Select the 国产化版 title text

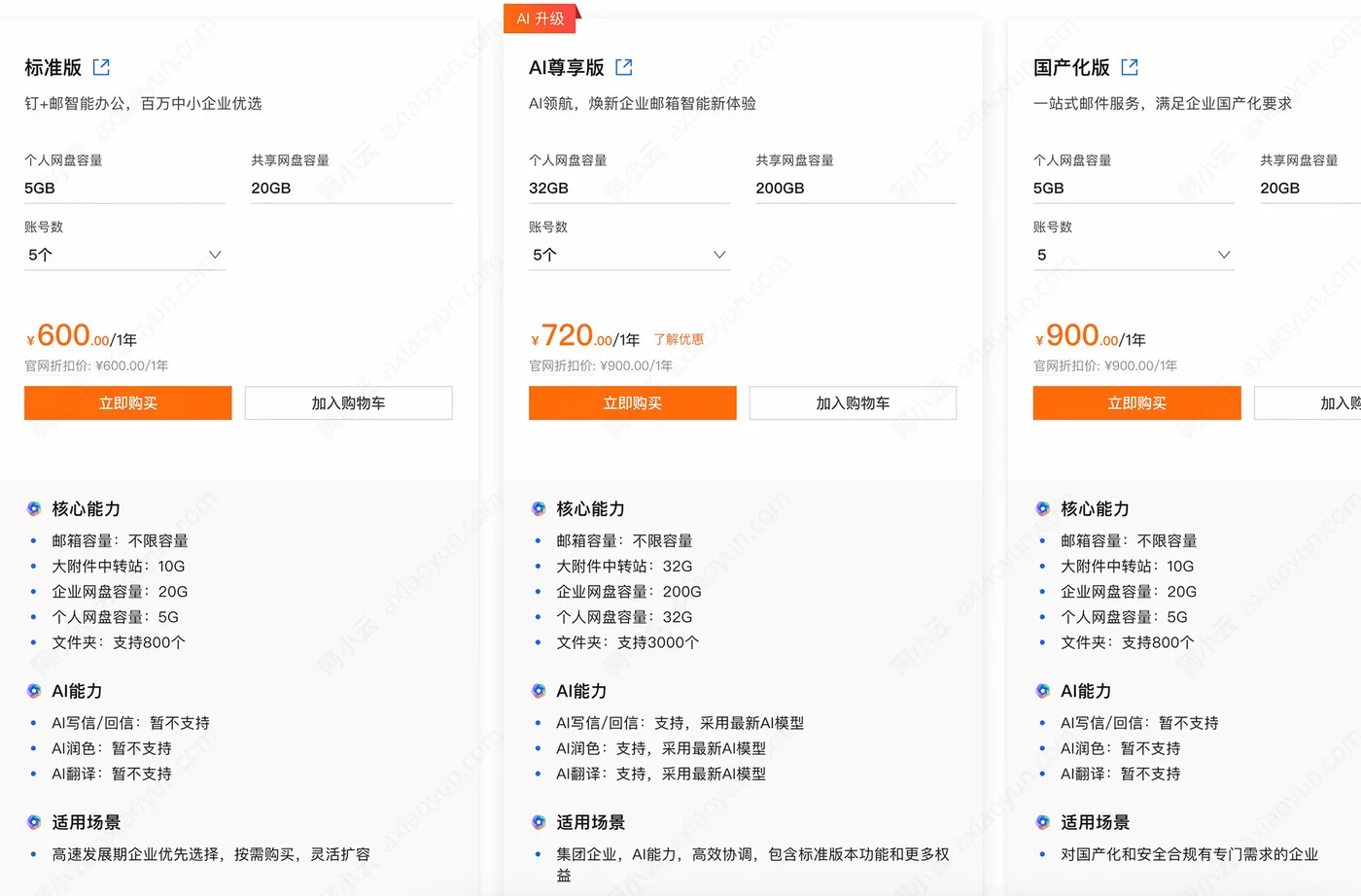pos(1071,67)
